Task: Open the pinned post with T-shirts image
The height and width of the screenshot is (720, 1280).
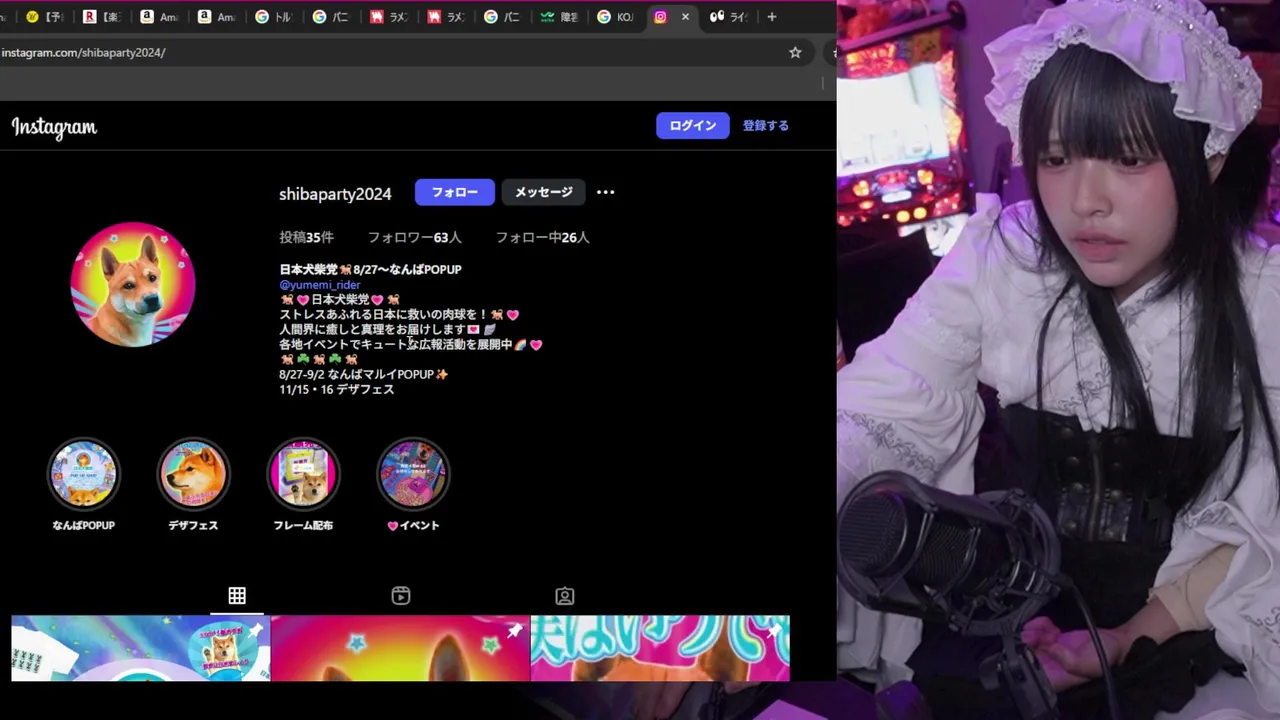Action: tap(141, 648)
